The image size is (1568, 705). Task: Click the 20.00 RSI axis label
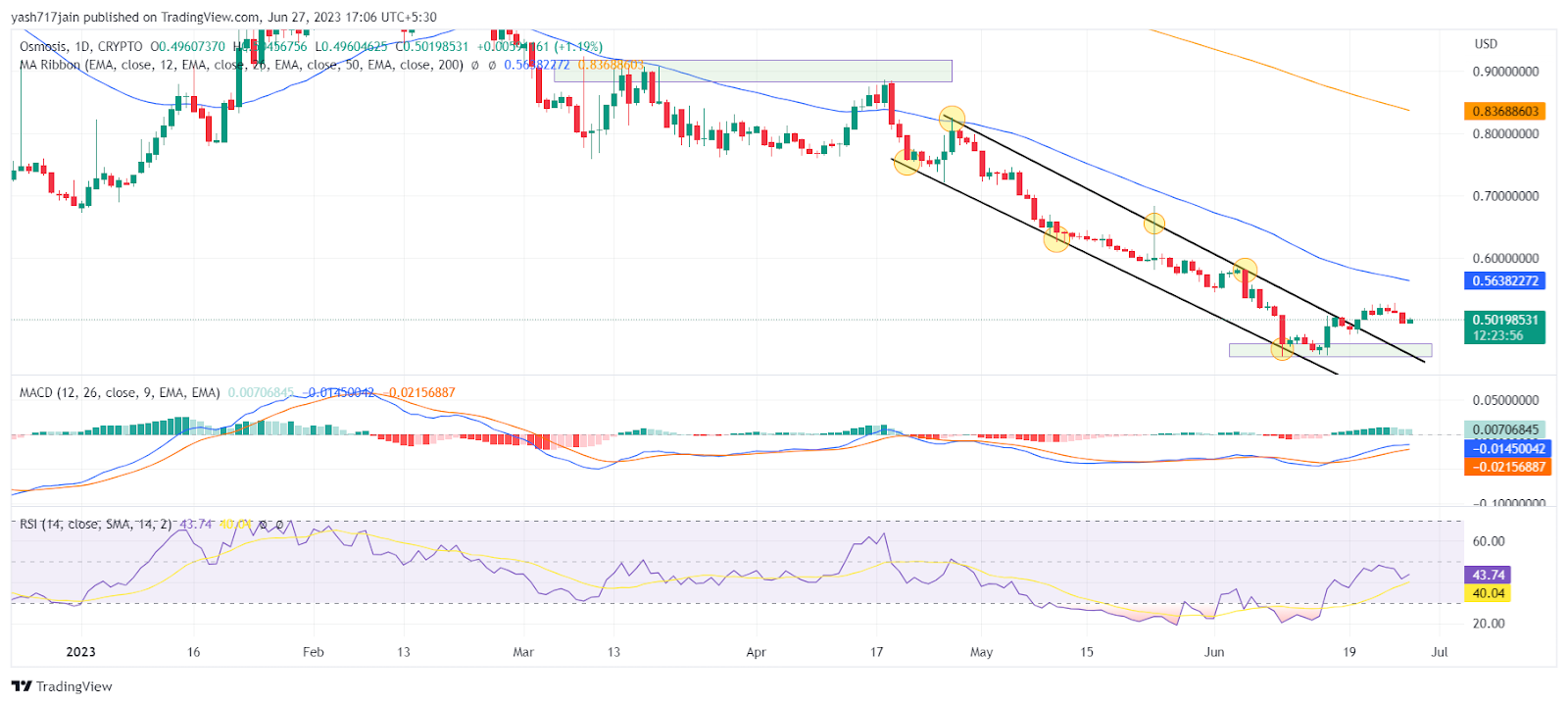(1489, 624)
